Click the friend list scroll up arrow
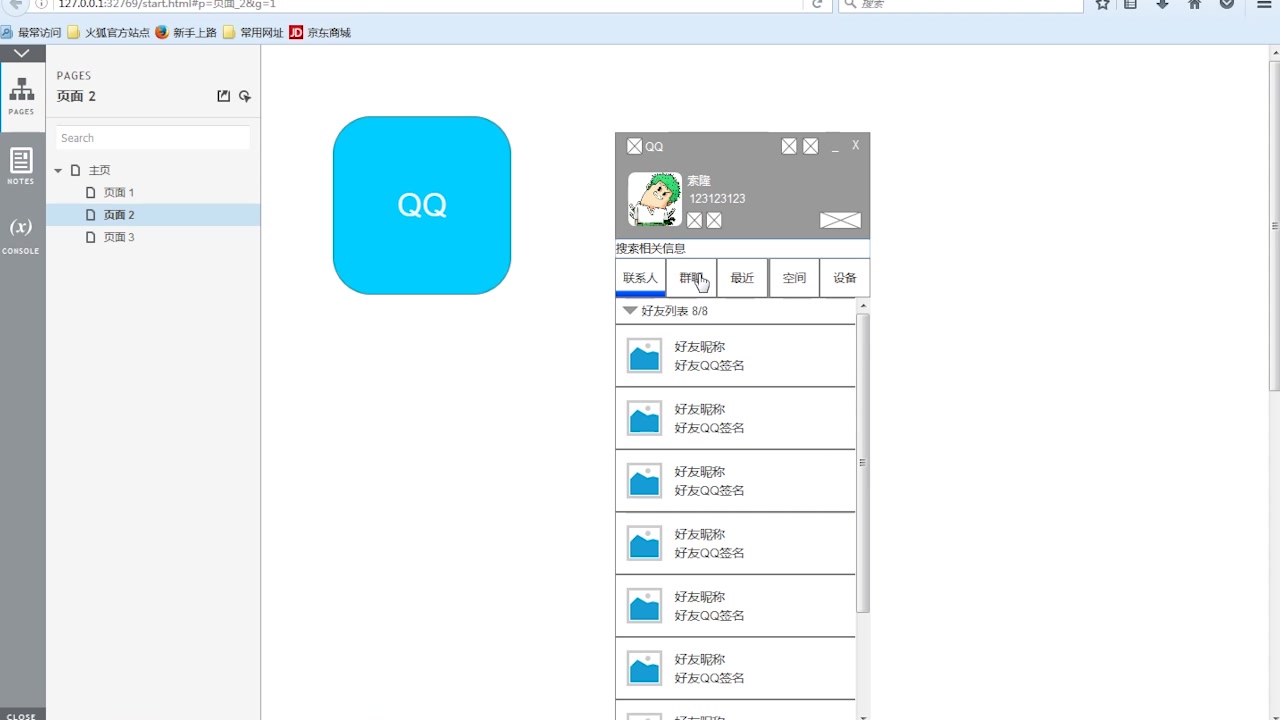 point(863,304)
